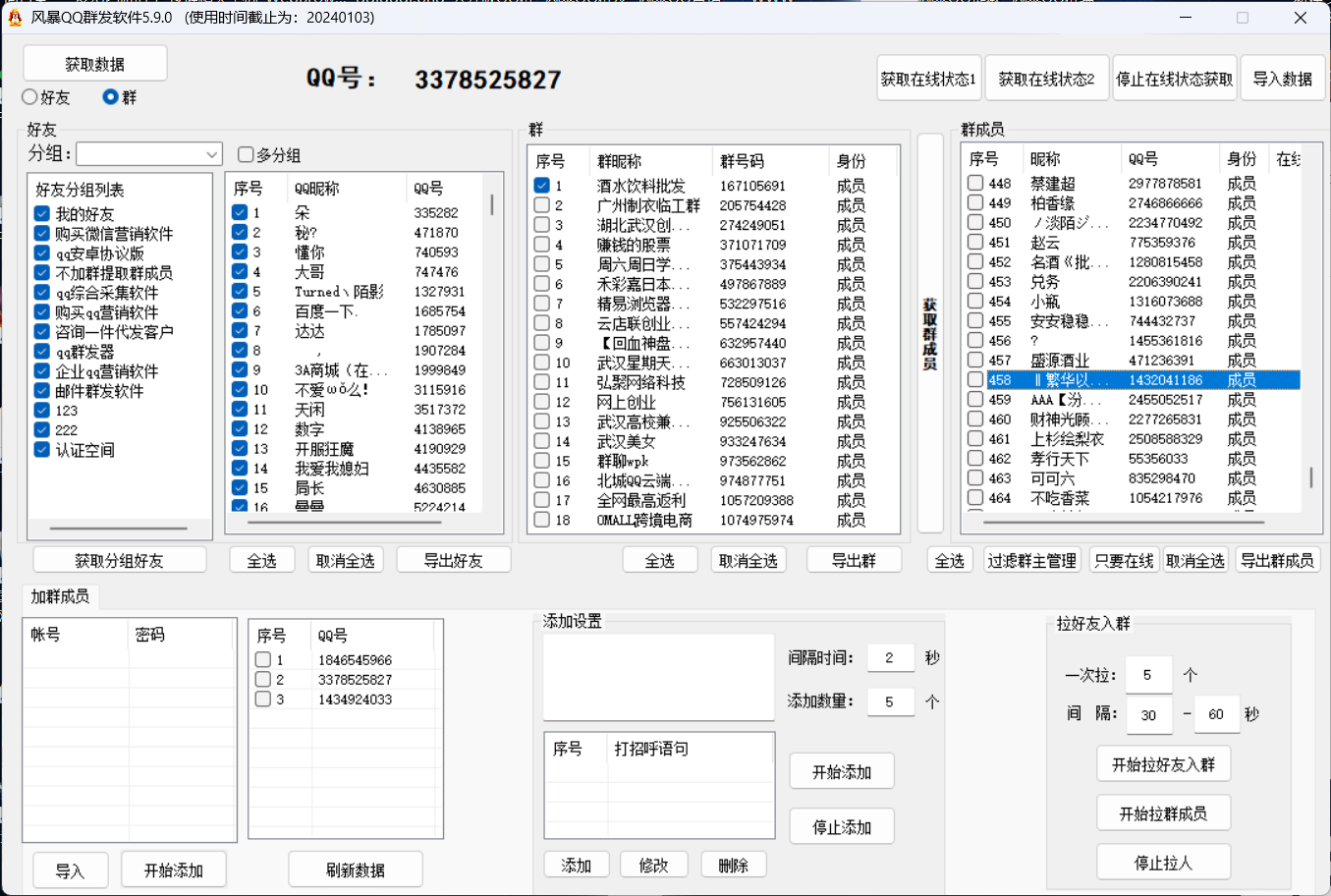The width and height of the screenshot is (1331, 896).
Task: Click 过滤群主管理 button
Action: pyautogui.click(x=1031, y=560)
